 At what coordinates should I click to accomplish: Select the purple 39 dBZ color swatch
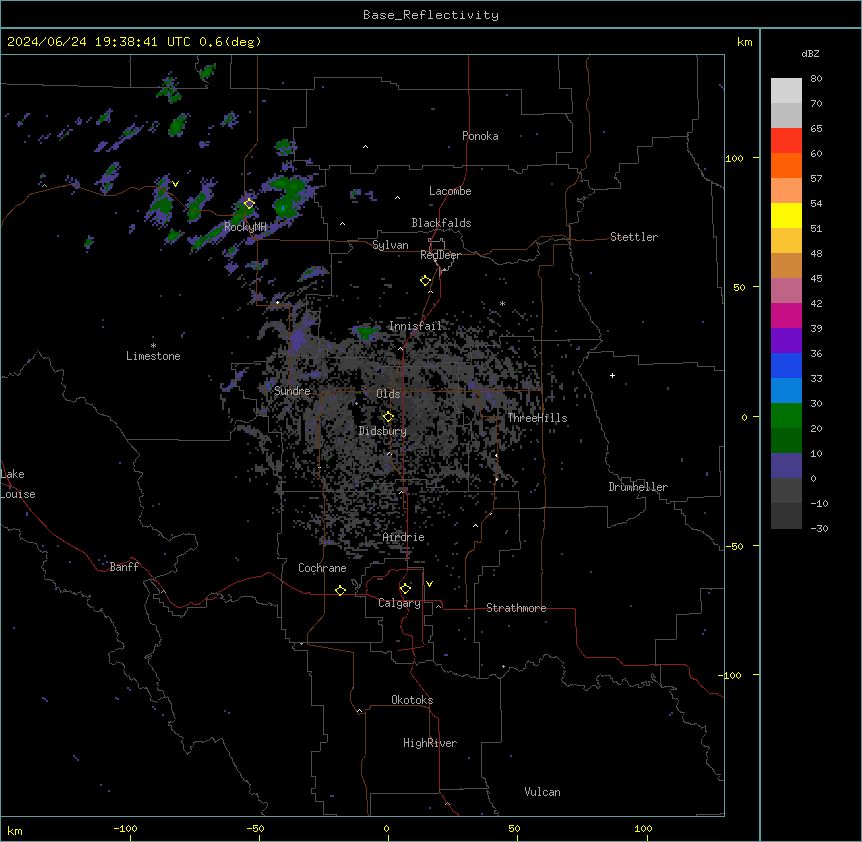coord(786,340)
